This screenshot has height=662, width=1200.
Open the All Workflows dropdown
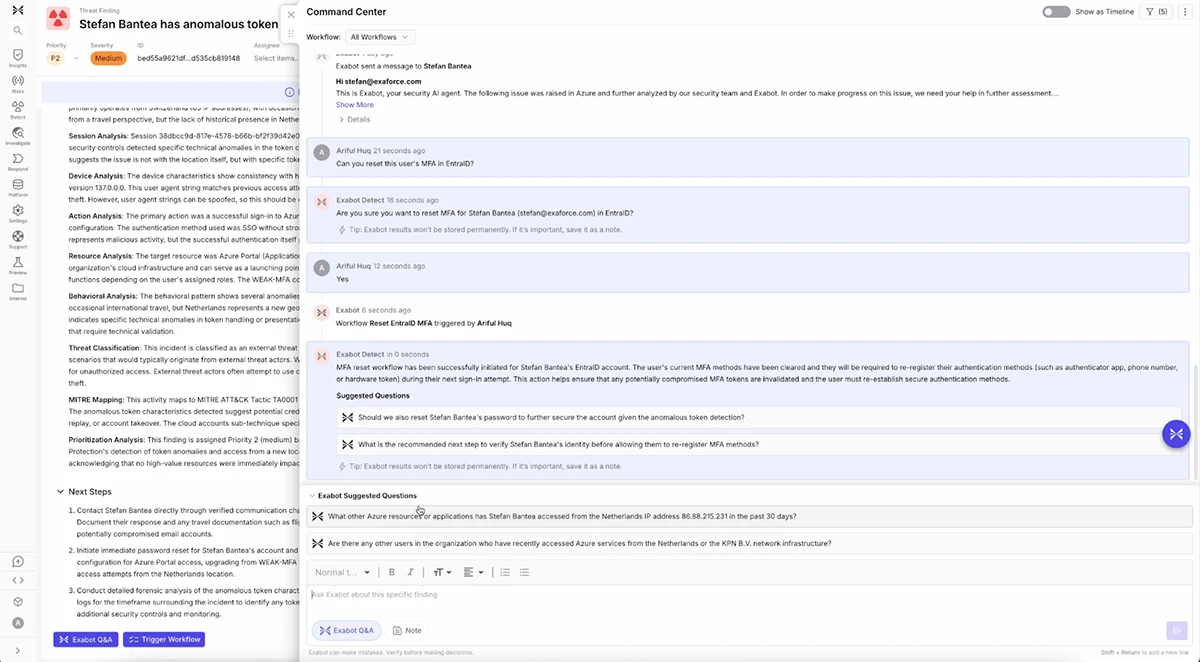[x=380, y=37]
